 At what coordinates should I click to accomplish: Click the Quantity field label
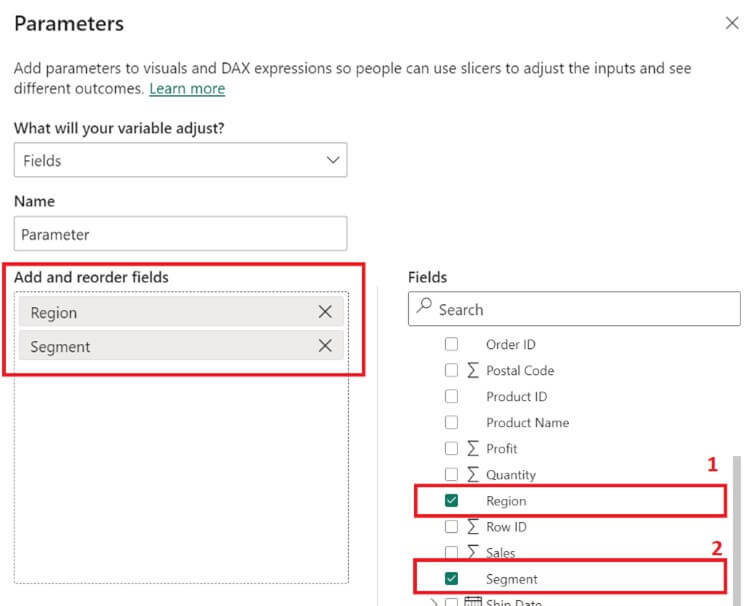[x=511, y=475]
